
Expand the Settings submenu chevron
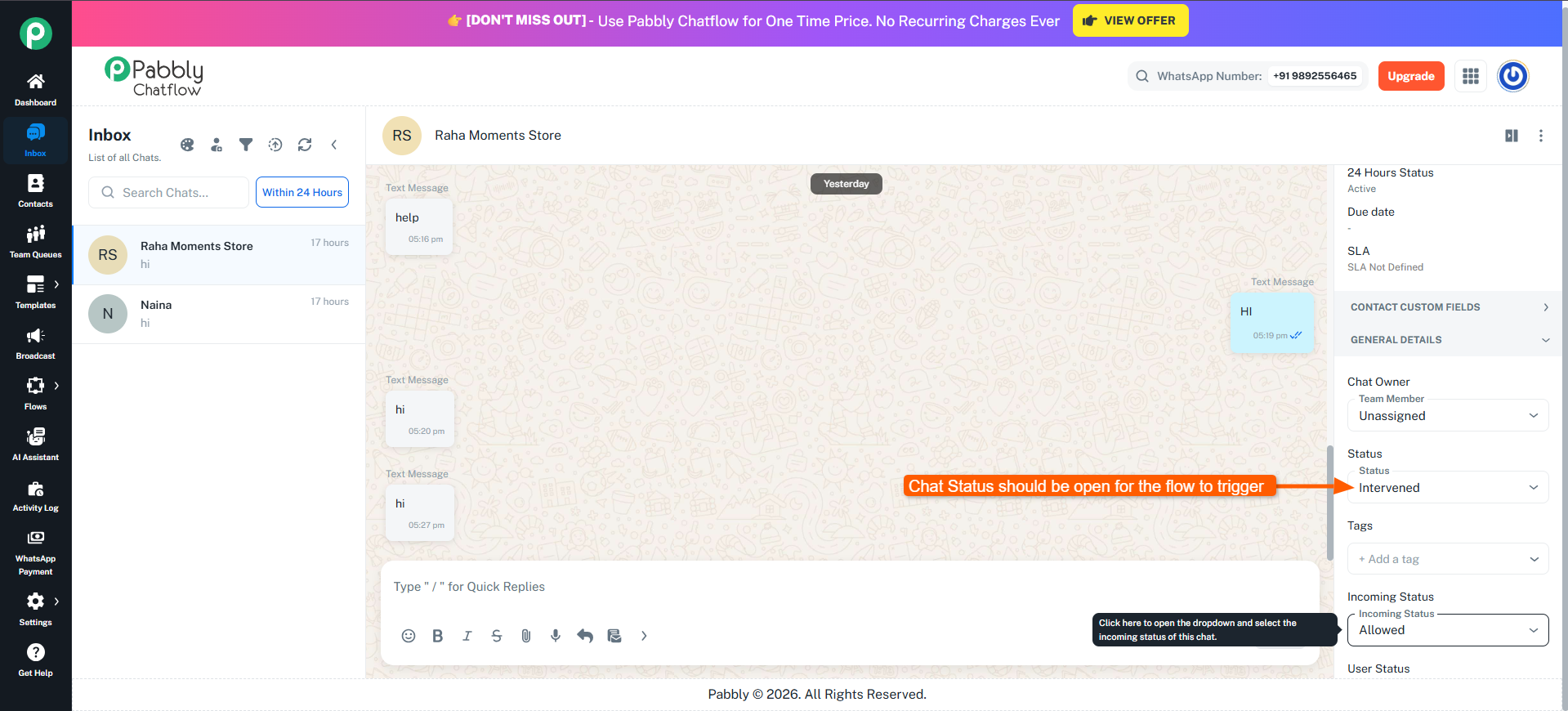coord(56,601)
